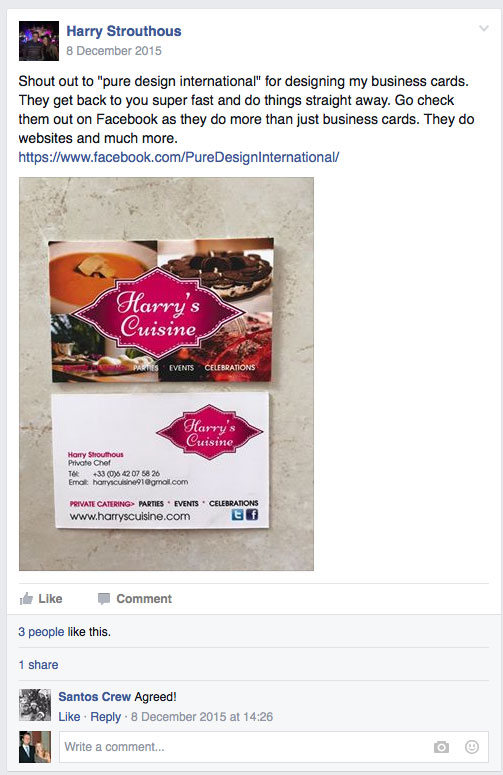Reply to the Santos Crew comment
The width and height of the screenshot is (503, 775).
point(105,717)
